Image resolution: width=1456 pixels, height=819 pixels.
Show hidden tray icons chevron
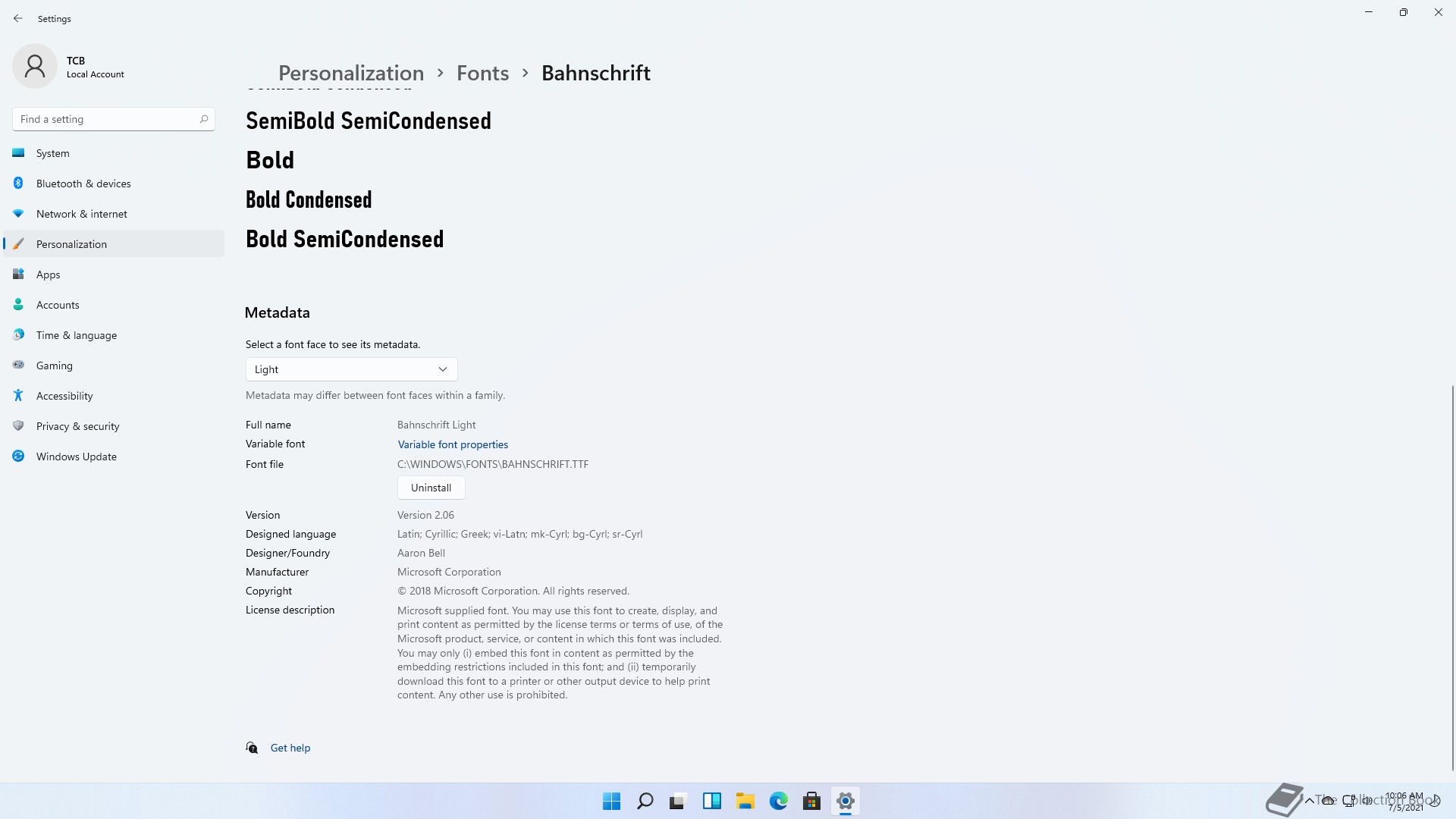[x=1309, y=800]
